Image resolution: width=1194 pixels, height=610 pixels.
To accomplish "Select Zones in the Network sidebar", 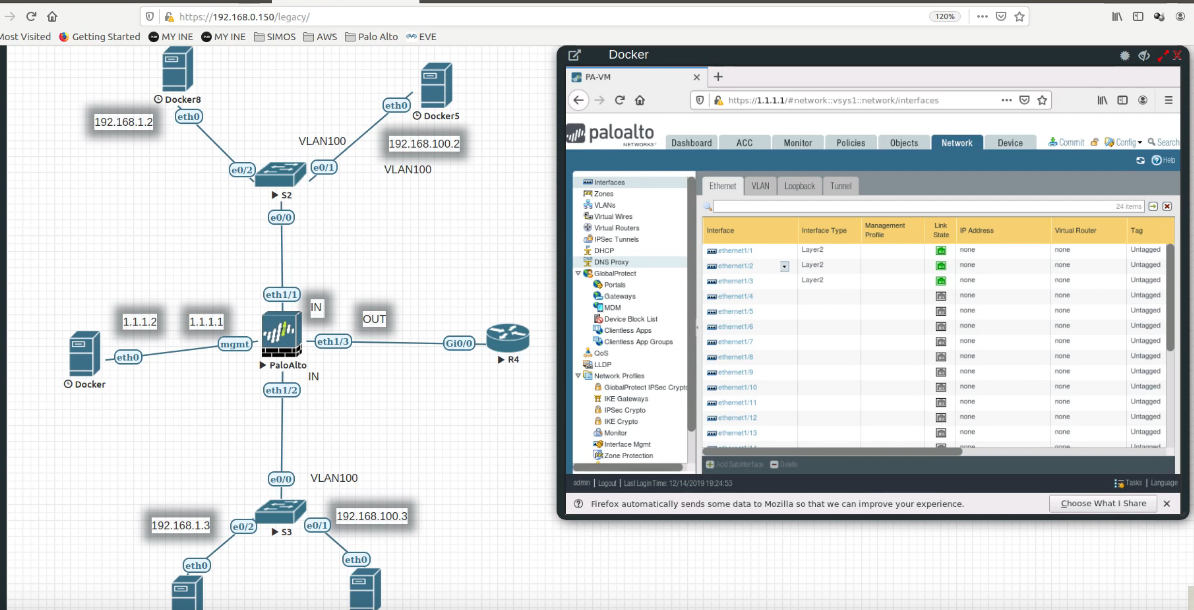I will pyautogui.click(x=604, y=194).
